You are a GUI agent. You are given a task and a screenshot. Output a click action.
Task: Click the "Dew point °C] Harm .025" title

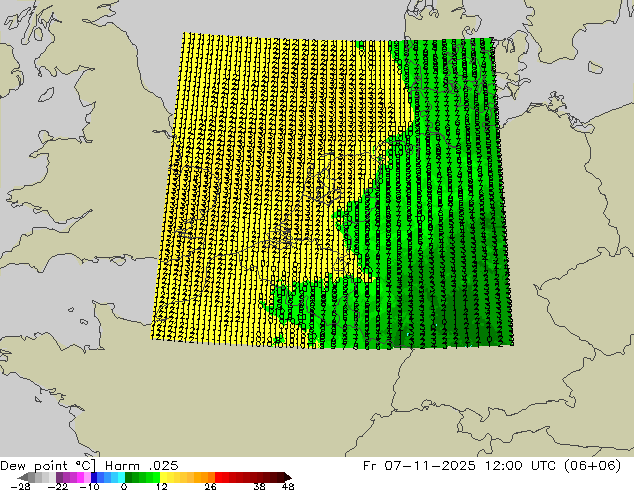coord(89,466)
